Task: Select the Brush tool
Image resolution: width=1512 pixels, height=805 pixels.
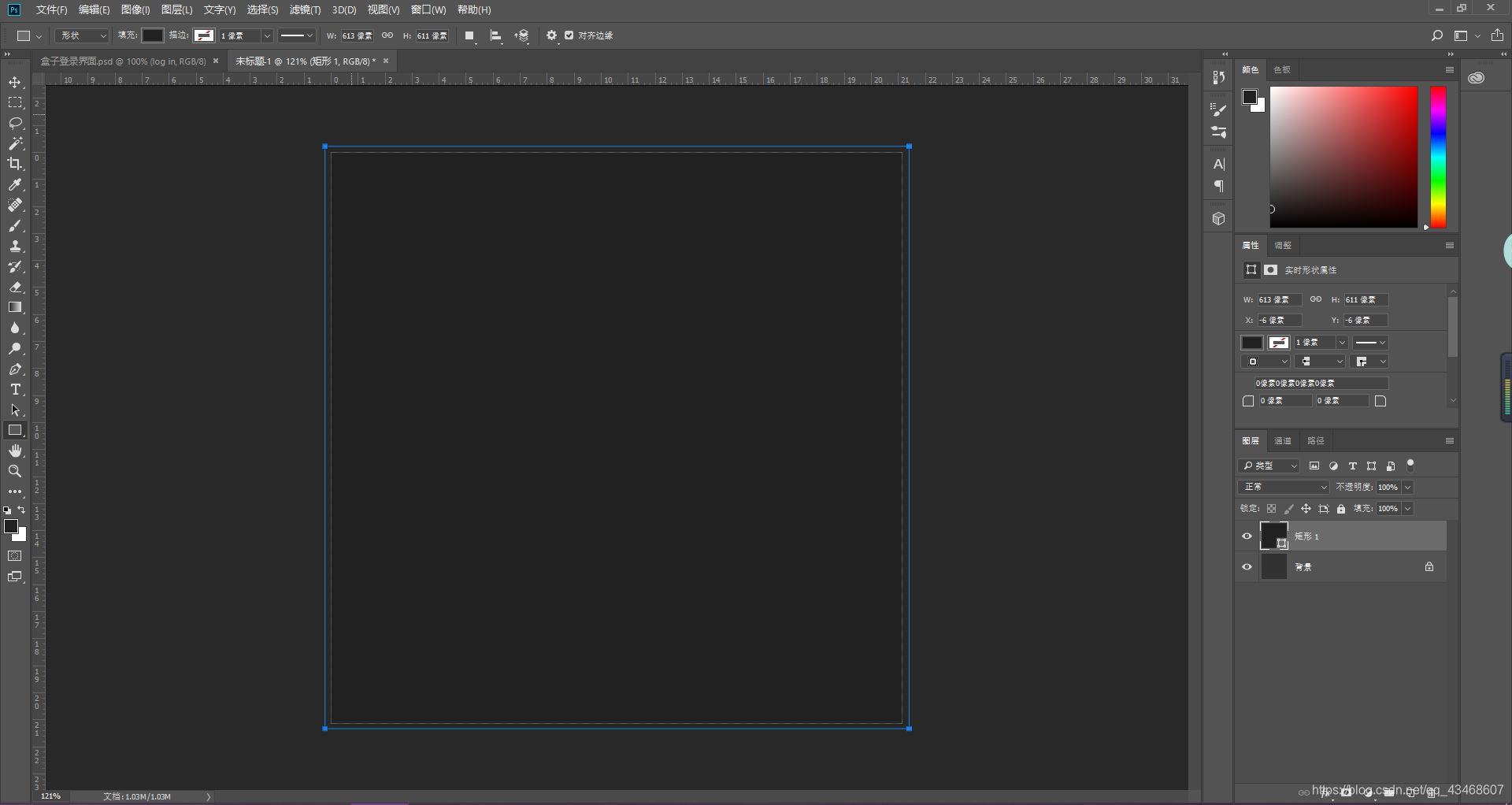Action: [x=15, y=226]
